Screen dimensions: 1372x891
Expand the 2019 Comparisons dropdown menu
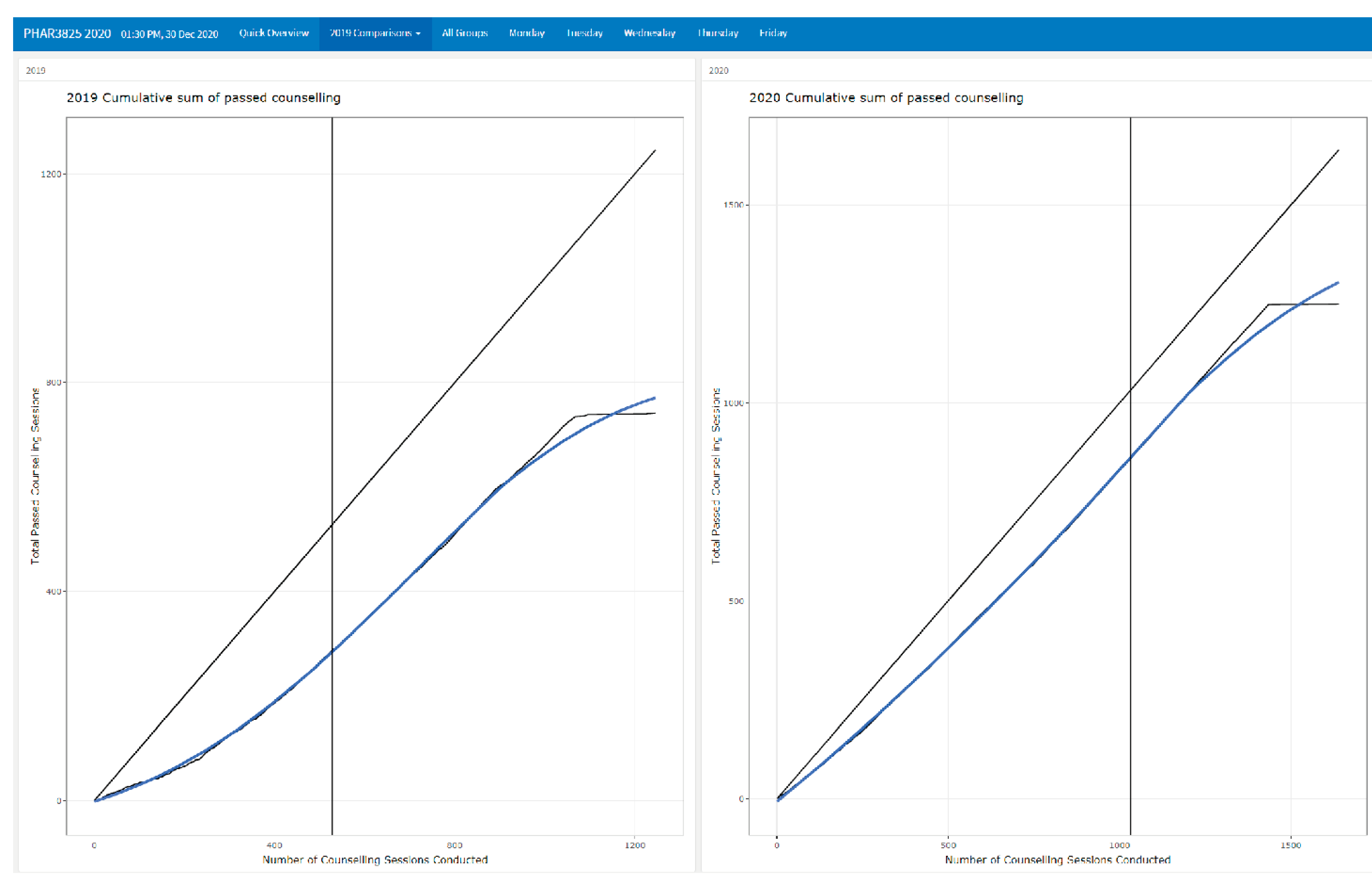[x=375, y=33]
